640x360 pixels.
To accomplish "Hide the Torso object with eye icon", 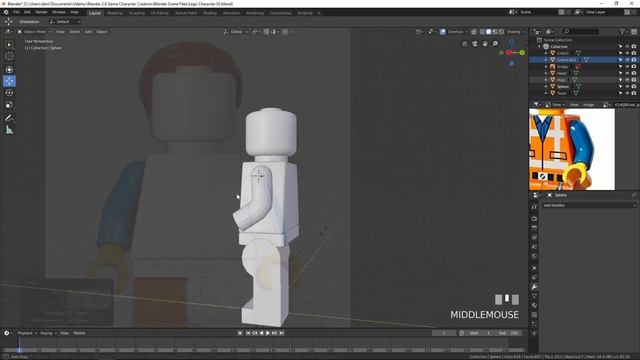I will pyautogui.click(x=627, y=93).
